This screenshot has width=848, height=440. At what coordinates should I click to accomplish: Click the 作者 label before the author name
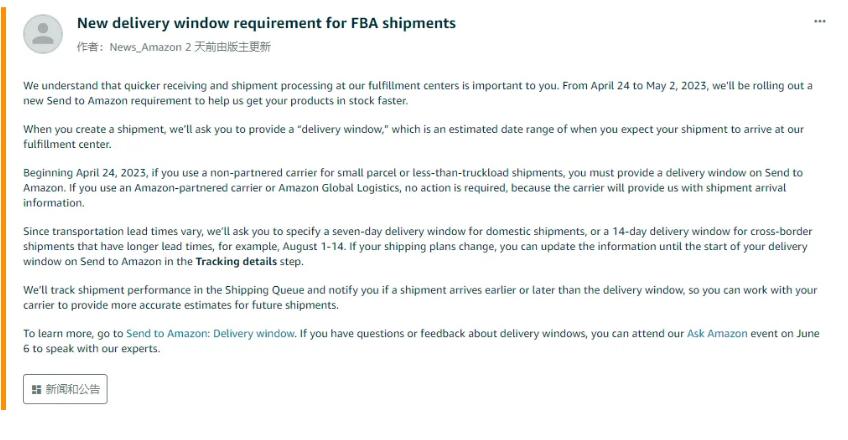coord(89,47)
